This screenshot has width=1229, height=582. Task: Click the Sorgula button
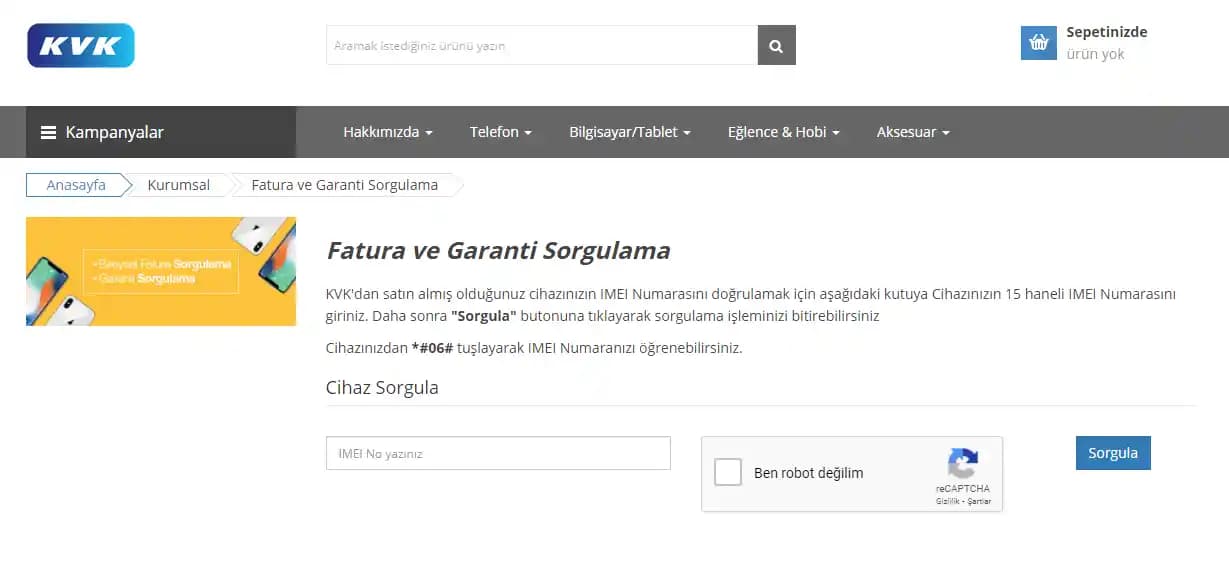click(x=1112, y=453)
